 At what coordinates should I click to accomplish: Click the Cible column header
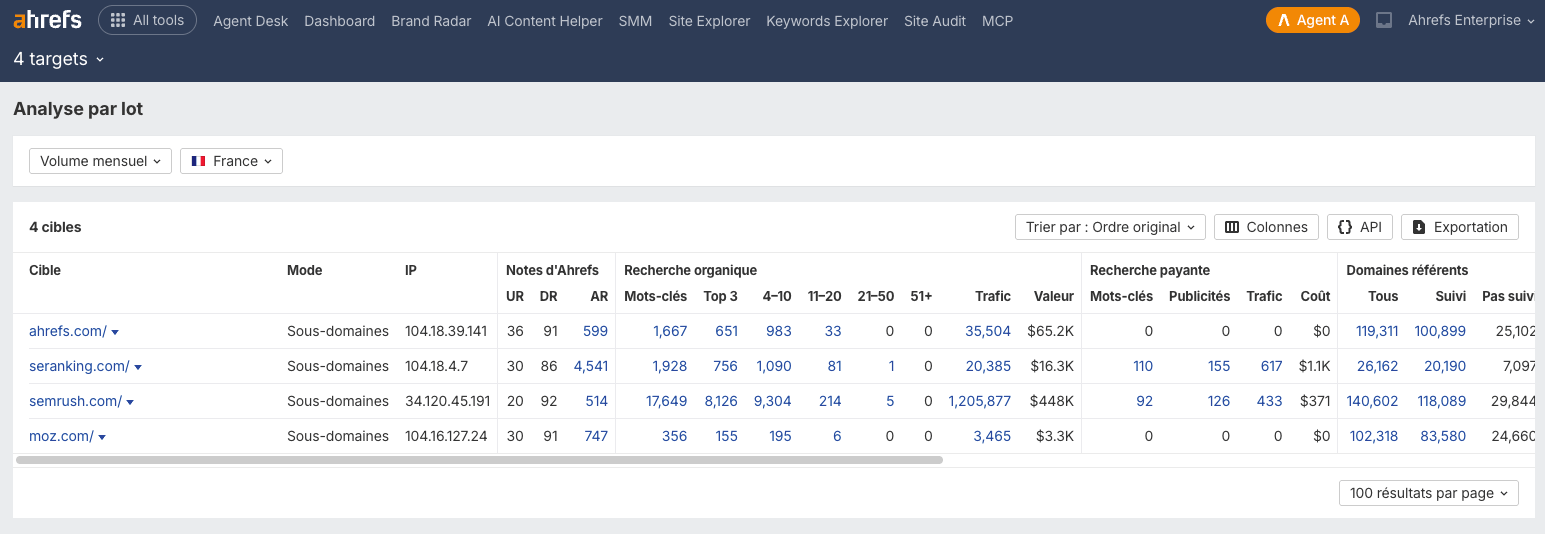click(x=45, y=270)
